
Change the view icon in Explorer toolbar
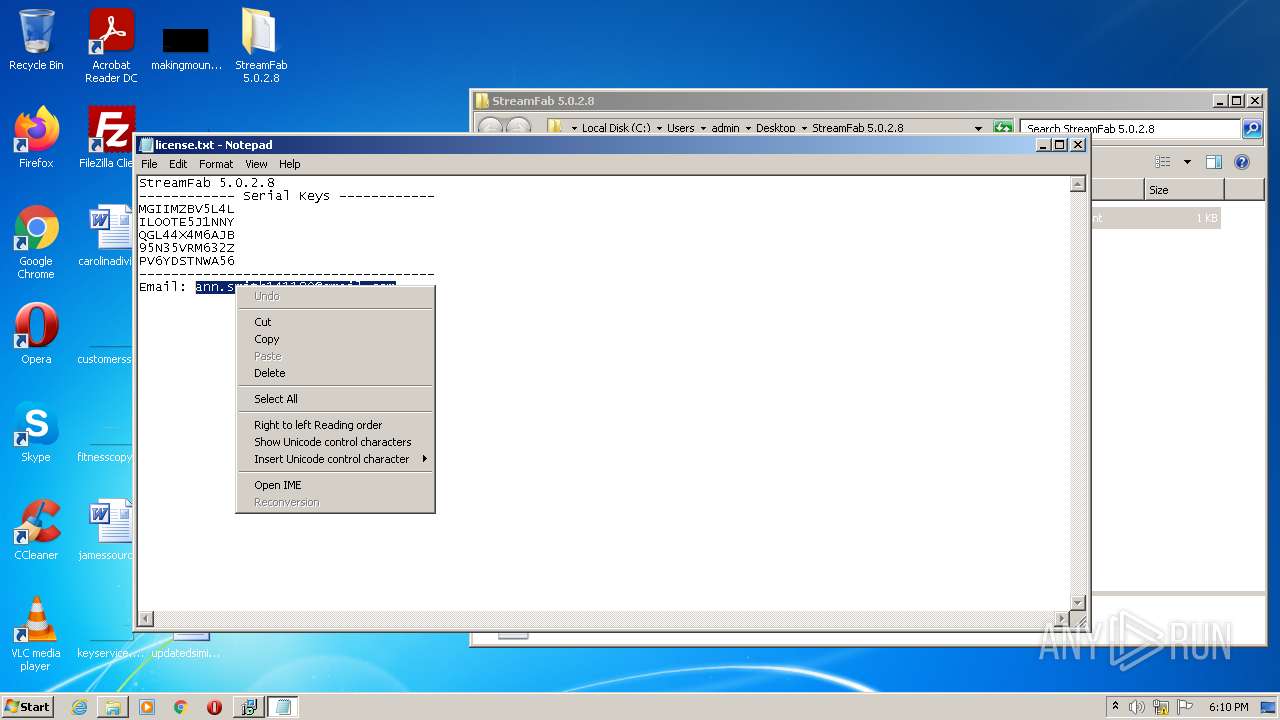tap(1162, 162)
